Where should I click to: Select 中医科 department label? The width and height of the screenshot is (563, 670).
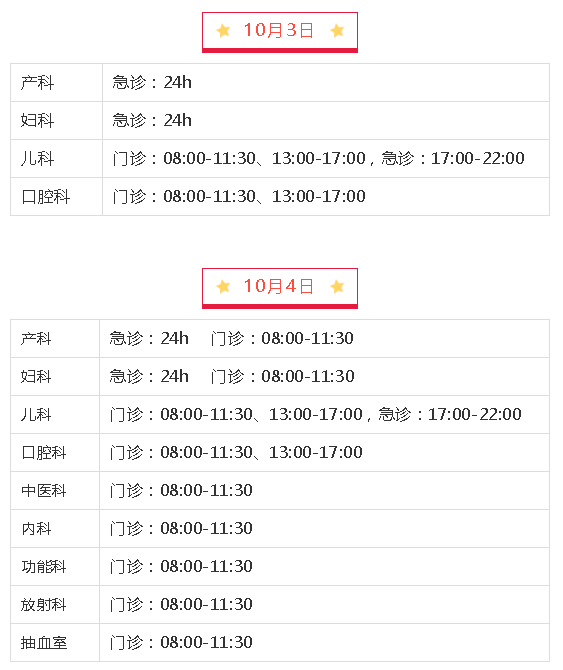(44, 491)
